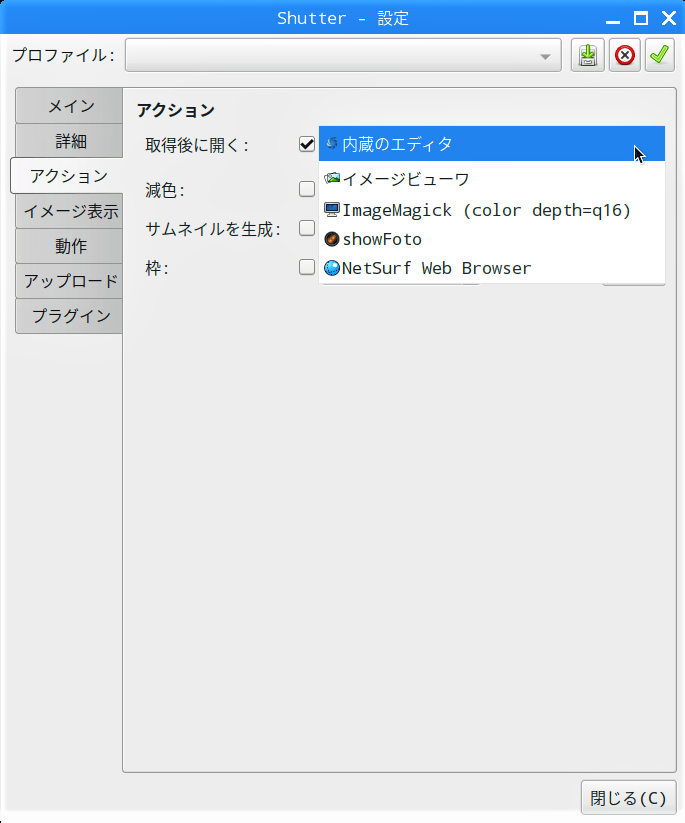Open the プロファイル dropdown arrow

(545, 56)
